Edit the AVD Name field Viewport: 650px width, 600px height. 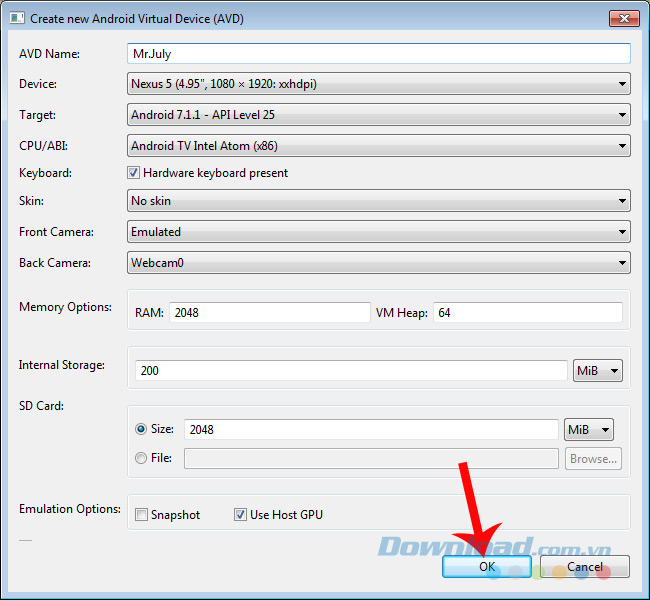click(378, 53)
